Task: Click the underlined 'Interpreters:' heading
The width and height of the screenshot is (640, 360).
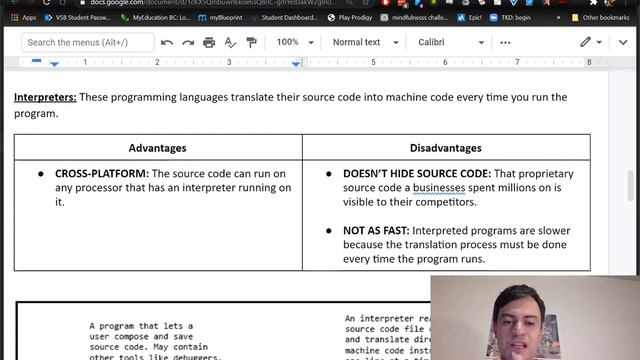Action: 45,97
